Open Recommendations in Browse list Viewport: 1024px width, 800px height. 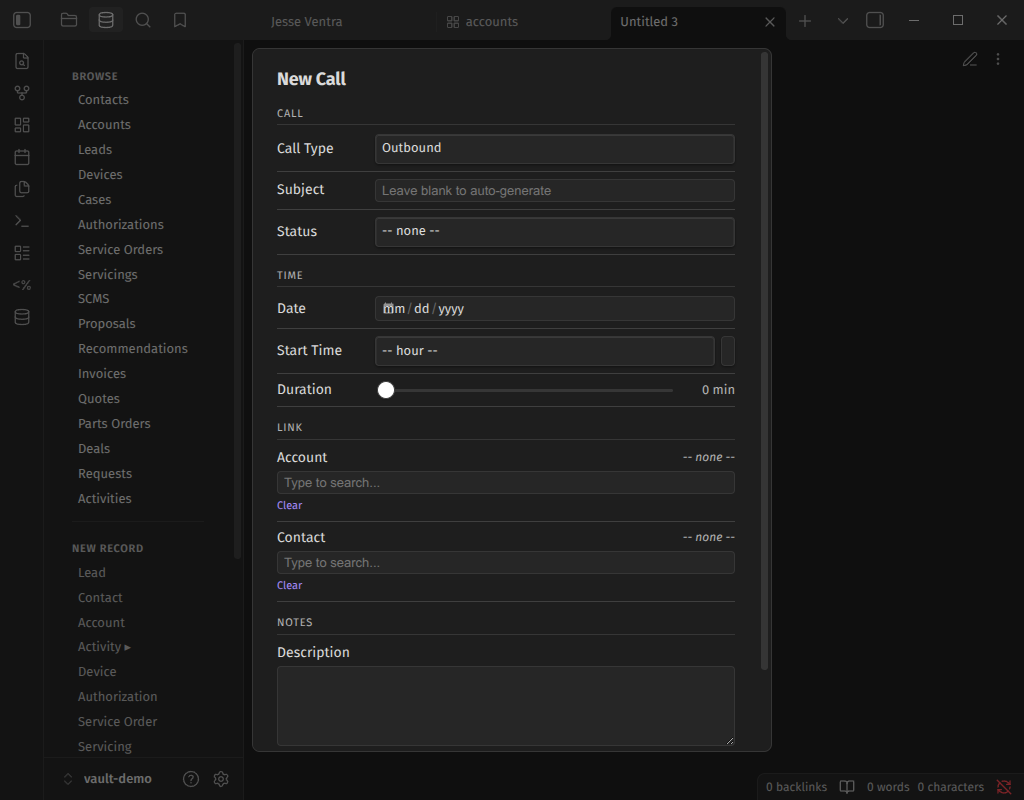tap(133, 349)
